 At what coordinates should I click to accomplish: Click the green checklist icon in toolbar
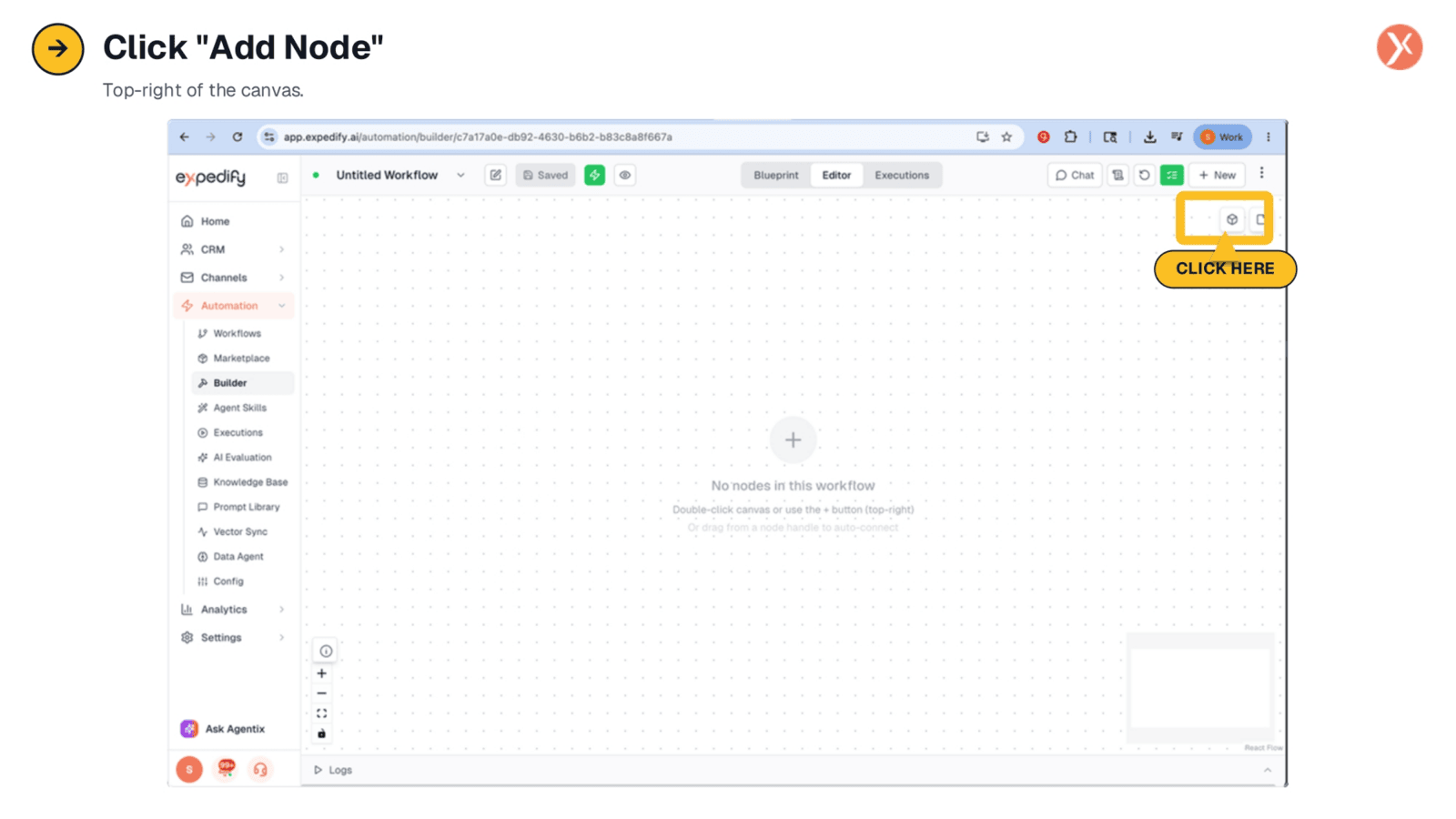click(1172, 175)
